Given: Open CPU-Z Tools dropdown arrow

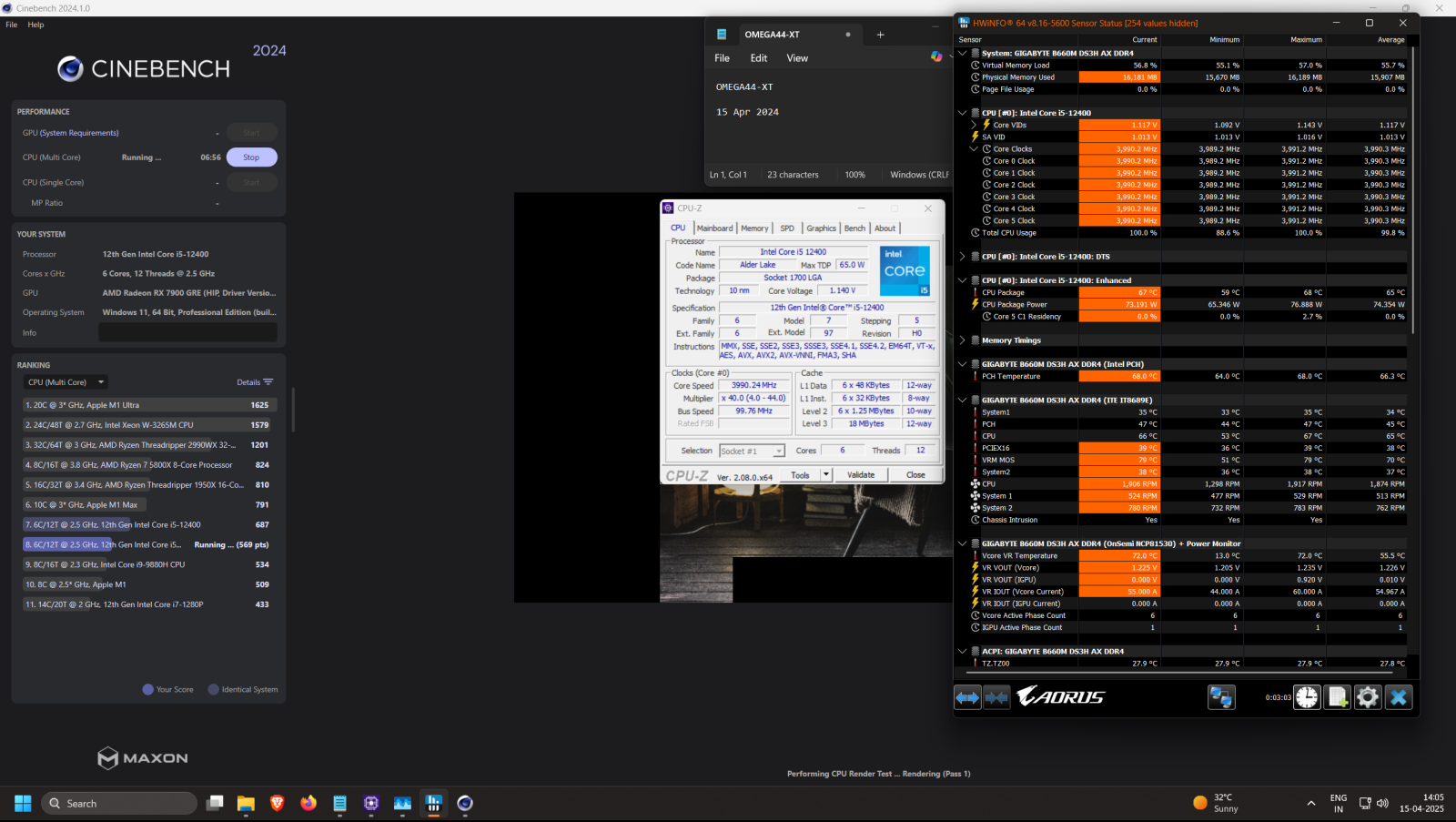Looking at the screenshot, I should coord(826,474).
